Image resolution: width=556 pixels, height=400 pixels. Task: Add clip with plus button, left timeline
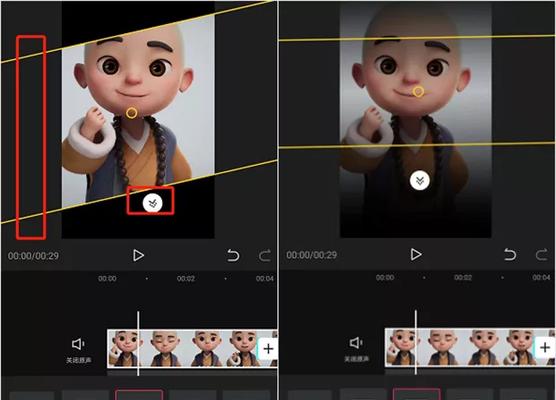pyautogui.click(x=268, y=349)
